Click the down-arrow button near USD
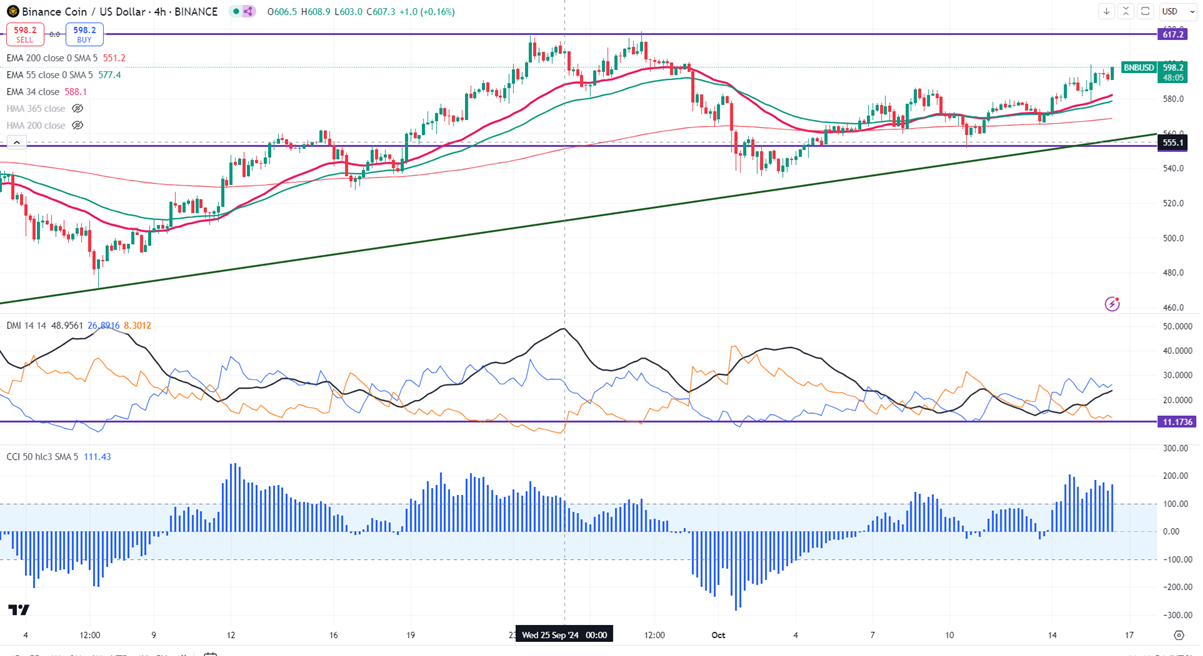 pyautogui.click(x=1107, y=12)
